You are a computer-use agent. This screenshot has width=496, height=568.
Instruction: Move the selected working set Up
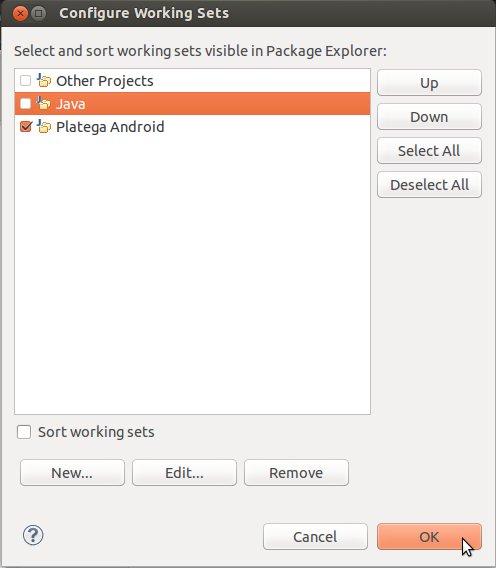[429, 83]
